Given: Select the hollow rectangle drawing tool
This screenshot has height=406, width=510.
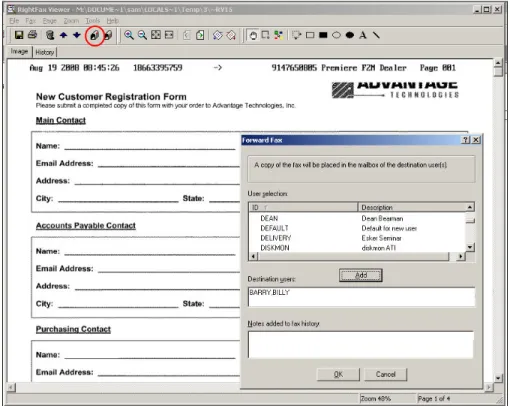Looking at the screenshot, I should [x=310, y=35].
